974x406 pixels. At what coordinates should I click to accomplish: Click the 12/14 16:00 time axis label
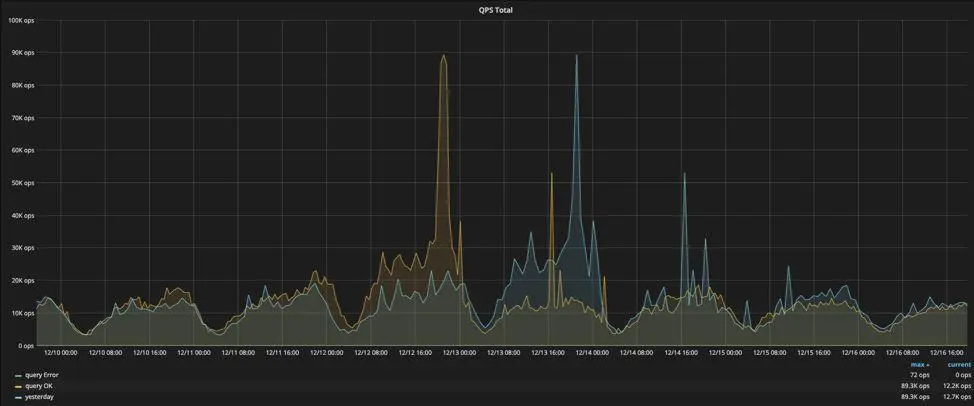pos(681,353)
